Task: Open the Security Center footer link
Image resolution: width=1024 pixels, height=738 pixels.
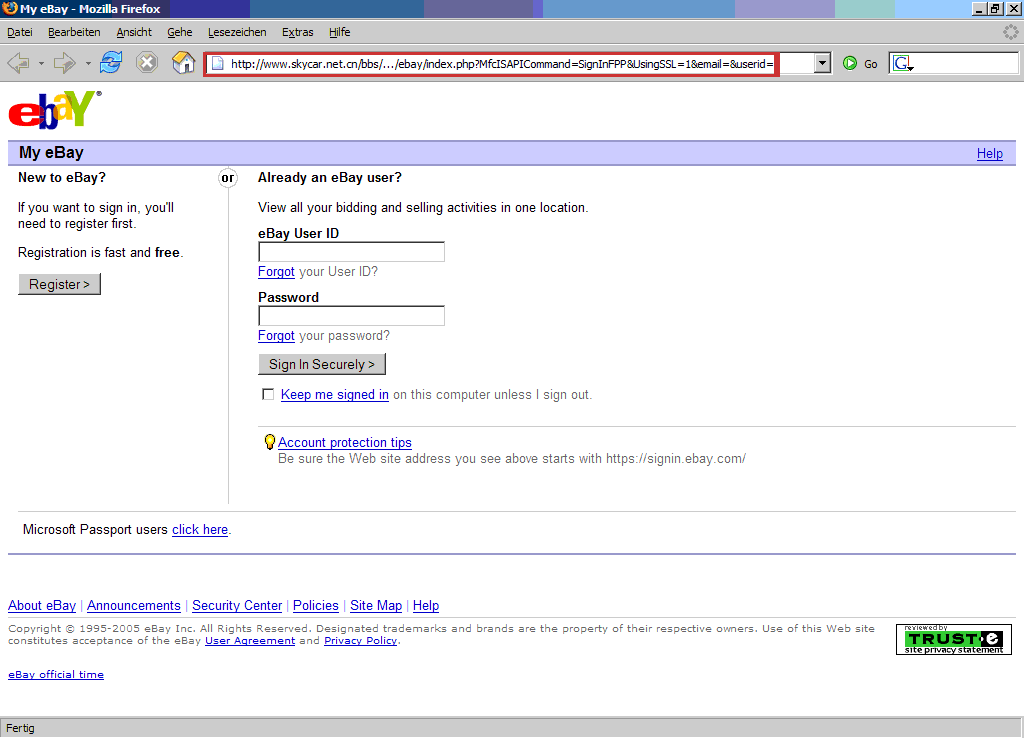Action: 237,605
